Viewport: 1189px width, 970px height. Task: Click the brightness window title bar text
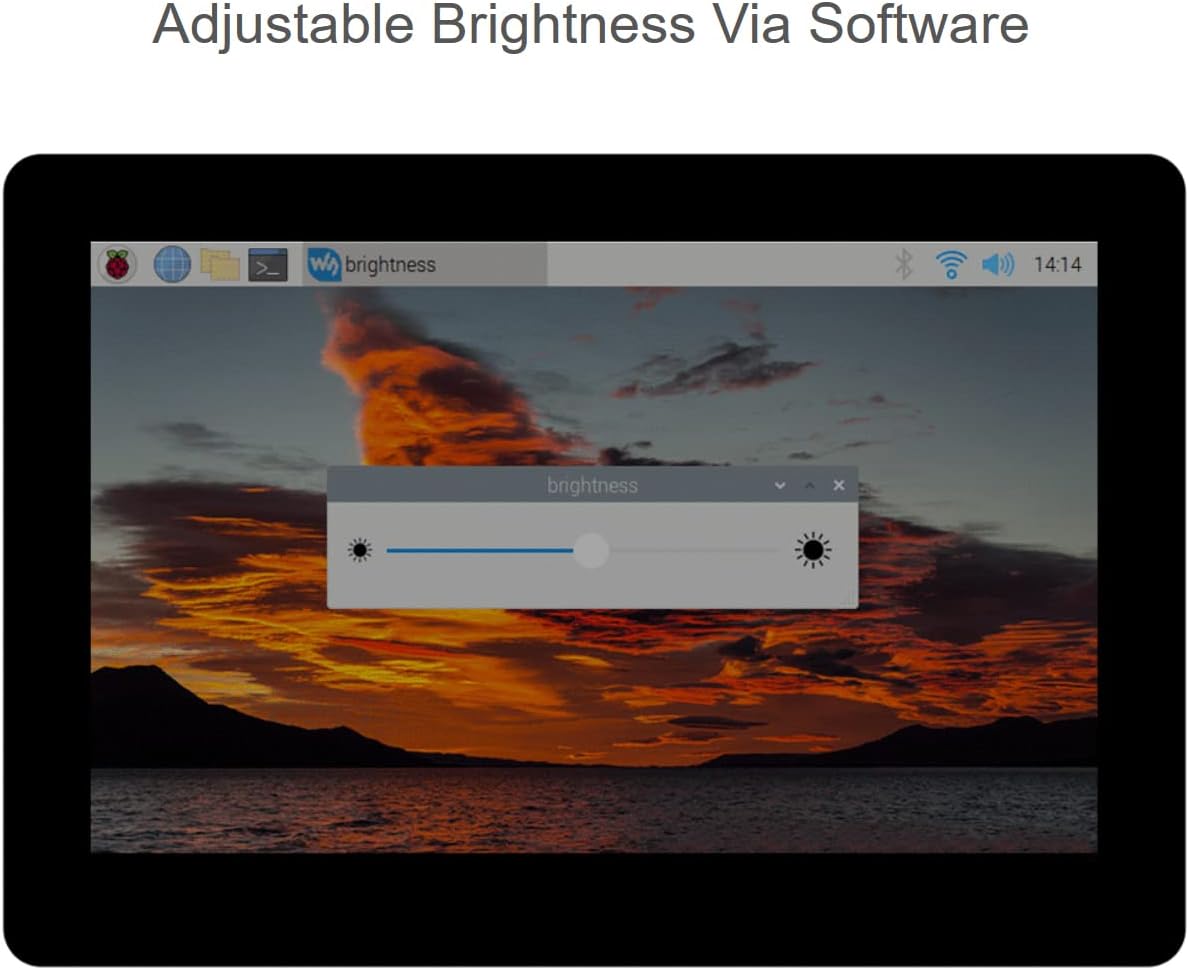click(592, 486)
